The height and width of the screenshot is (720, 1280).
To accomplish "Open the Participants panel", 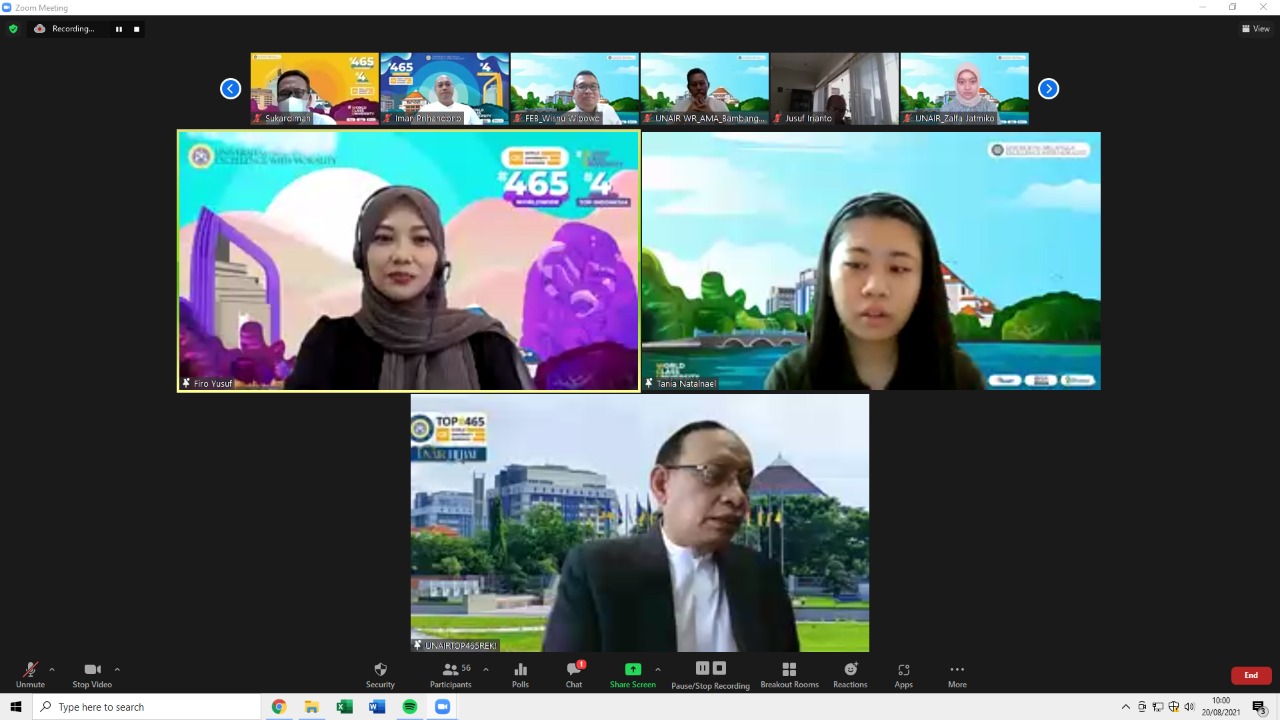I will [x=451, y=670].
